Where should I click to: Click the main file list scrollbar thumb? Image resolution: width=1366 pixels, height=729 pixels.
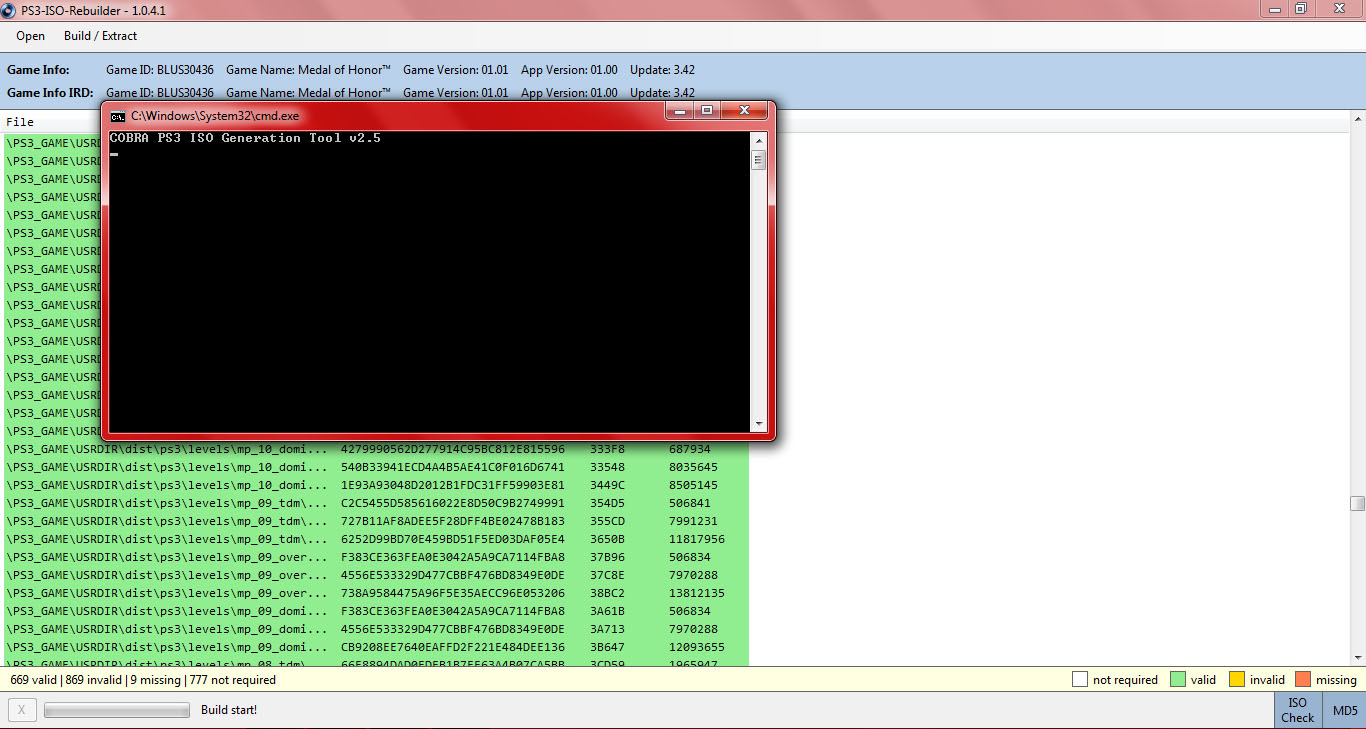(1356, 503)
